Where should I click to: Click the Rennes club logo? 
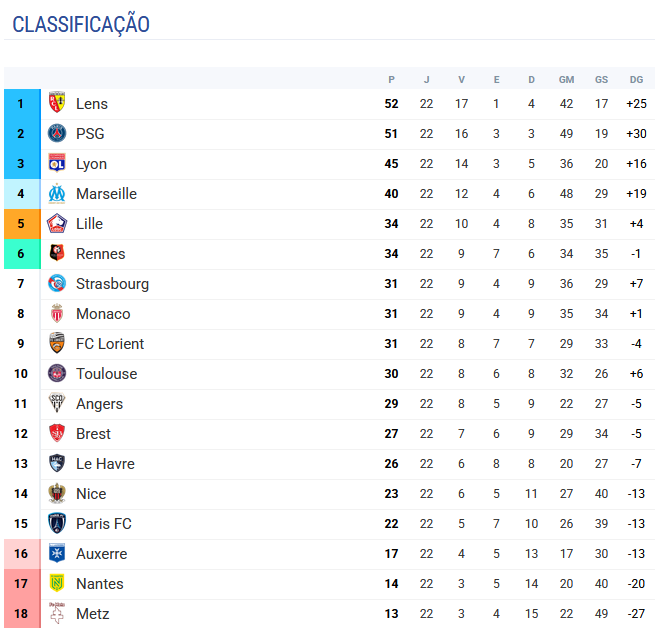coord(57,253)
